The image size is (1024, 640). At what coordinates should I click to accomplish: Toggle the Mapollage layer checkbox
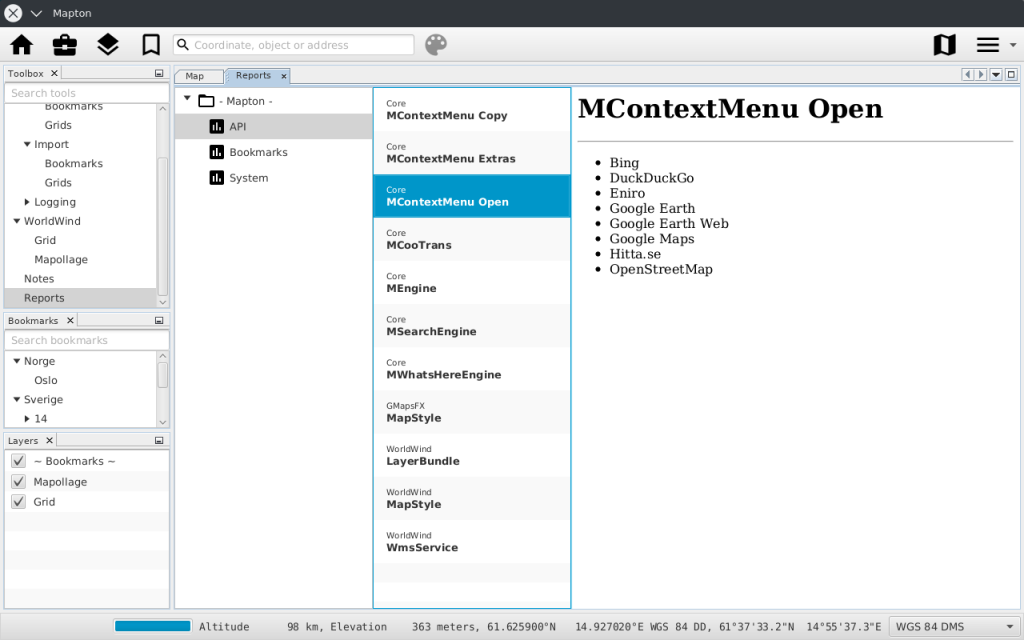point(18,482)
